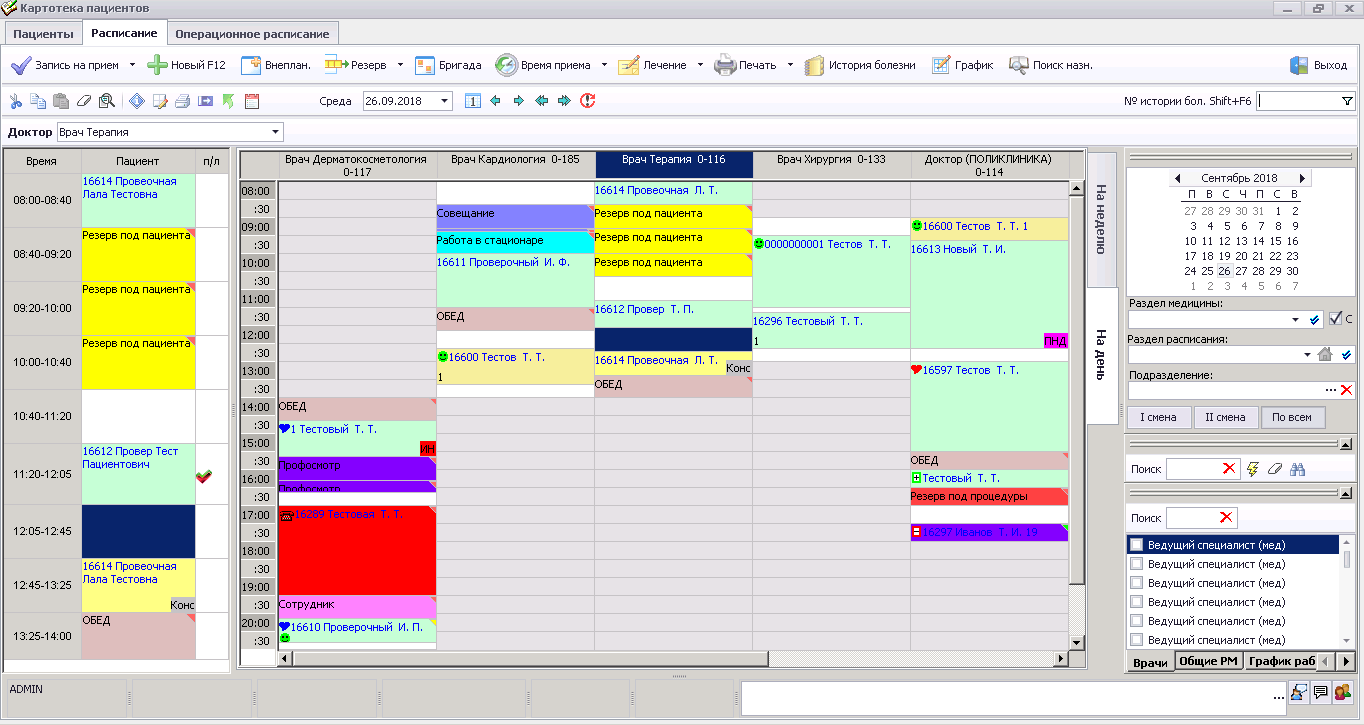Click the red refresh exclamation icon
The width and height of the screenshot is (1364, 725).
[x=587, y=101]
